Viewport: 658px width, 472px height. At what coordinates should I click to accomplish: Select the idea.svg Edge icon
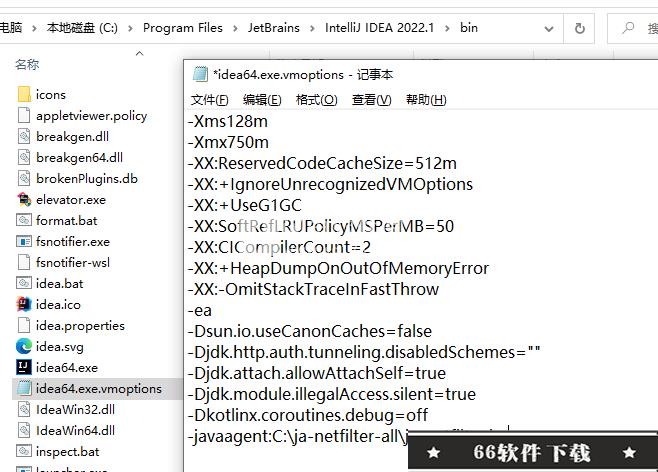24,347
